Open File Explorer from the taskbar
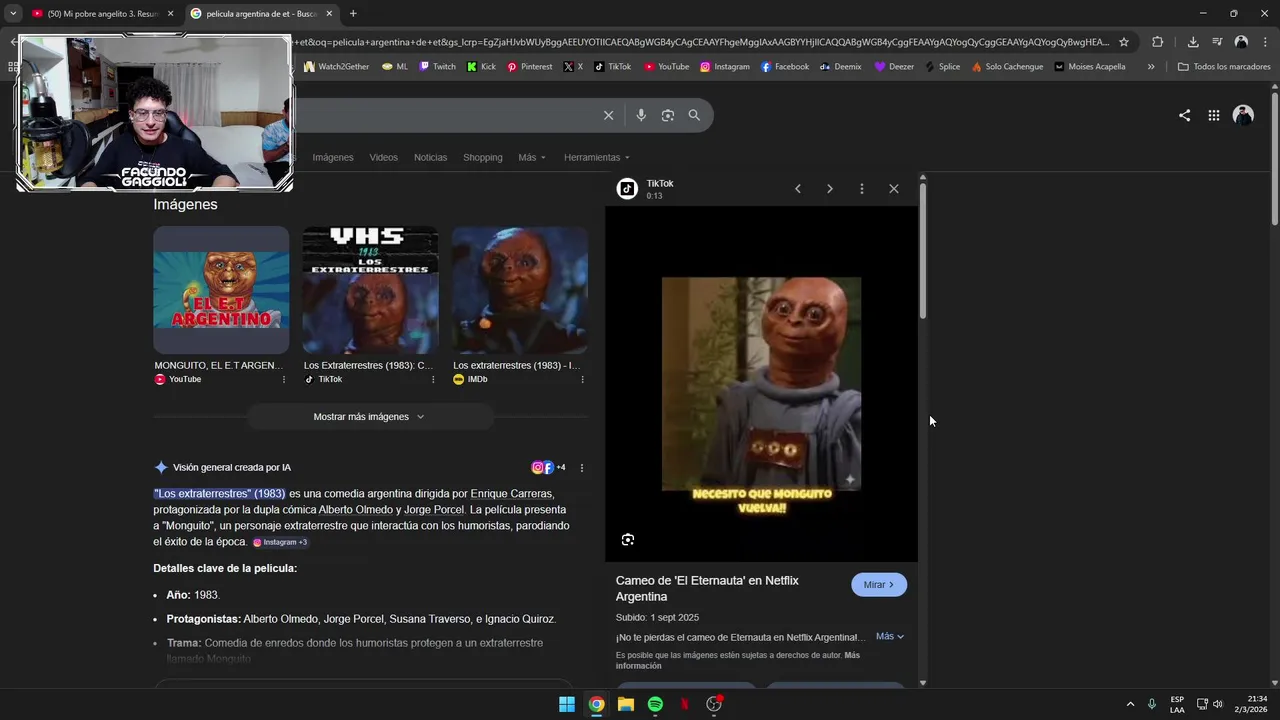1280x720 pixels. [626, 704]
